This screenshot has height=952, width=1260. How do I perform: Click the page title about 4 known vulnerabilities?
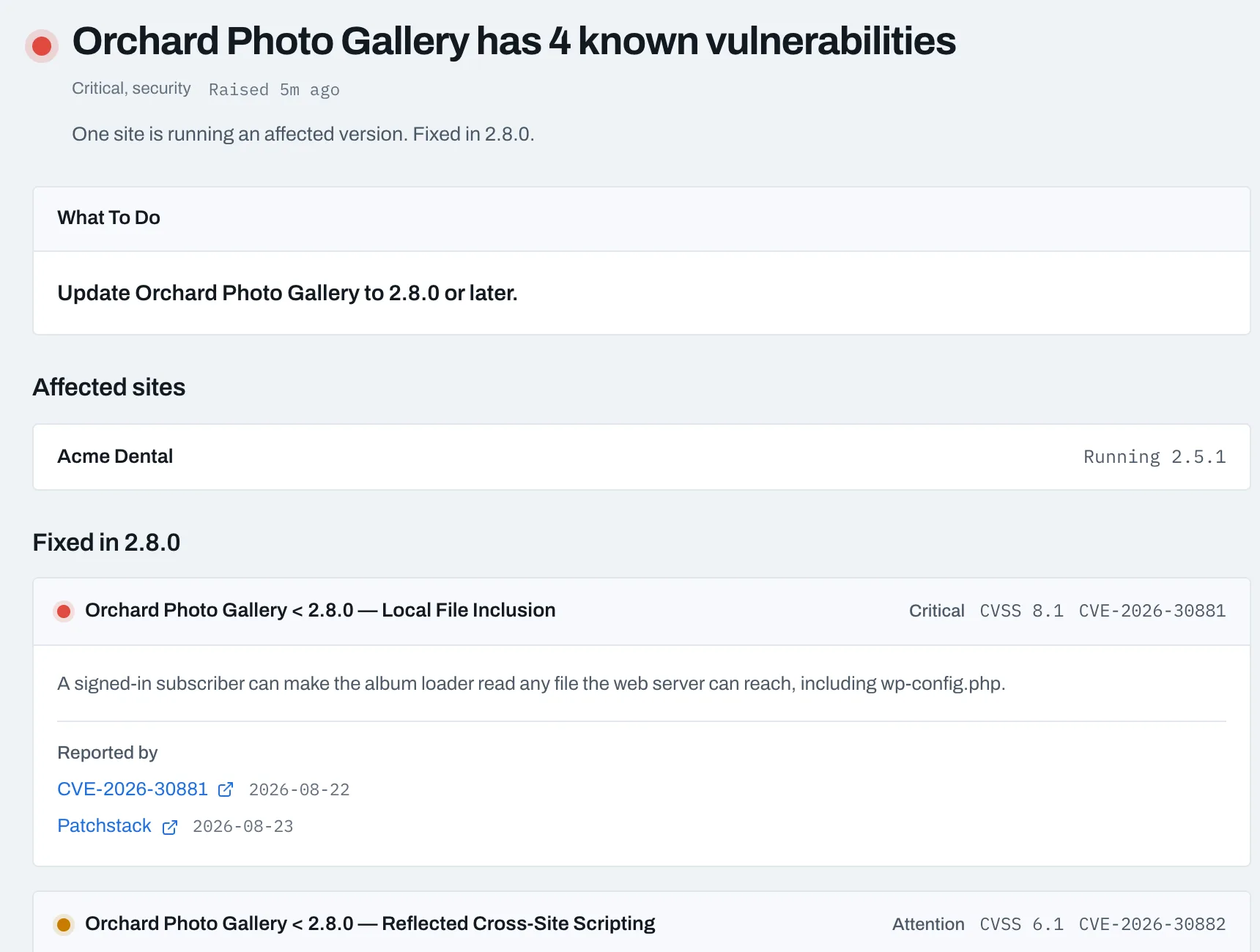coord(514,42)
